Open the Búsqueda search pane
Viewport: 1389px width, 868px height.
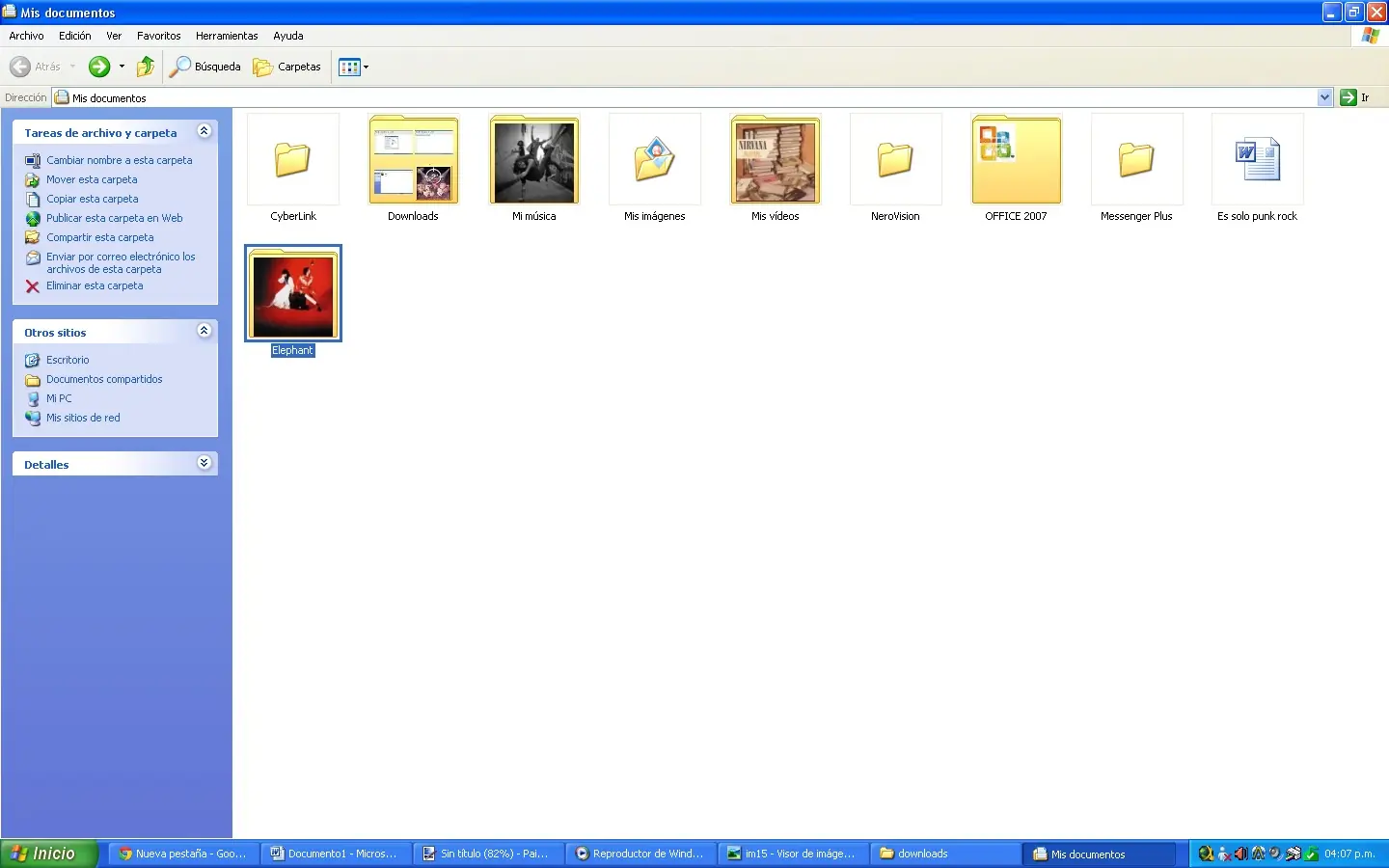tap(205, 67)
